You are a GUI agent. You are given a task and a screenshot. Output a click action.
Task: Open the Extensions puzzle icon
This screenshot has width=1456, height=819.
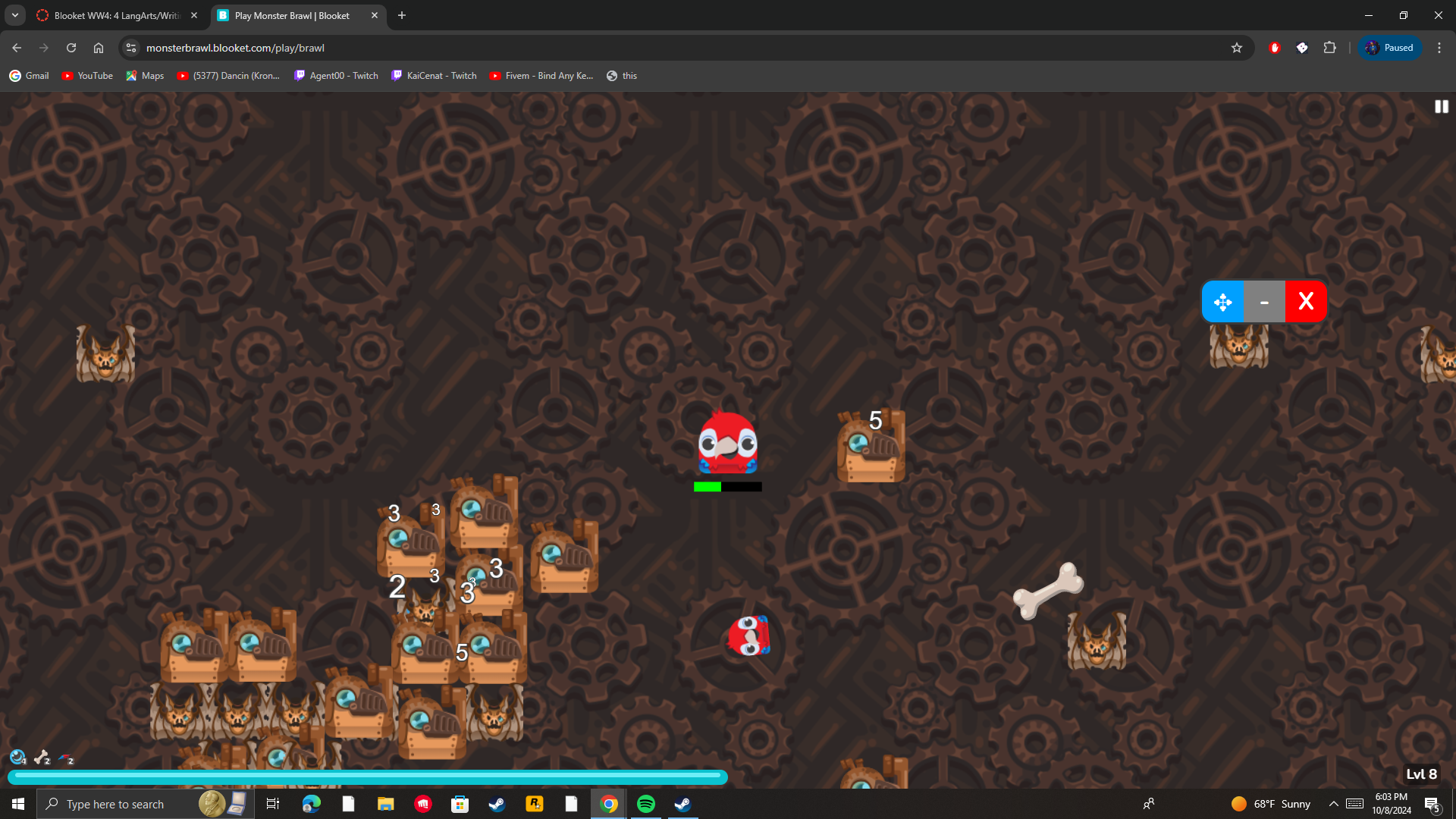click(x=1329, y=48)
